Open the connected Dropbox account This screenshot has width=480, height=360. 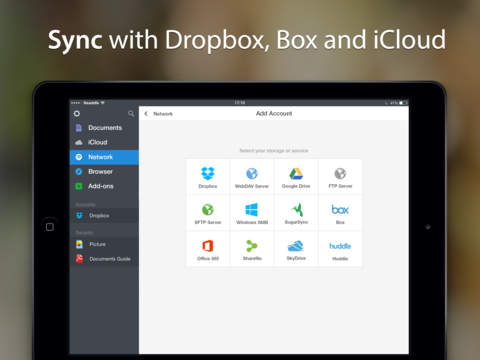pos(104,216)
